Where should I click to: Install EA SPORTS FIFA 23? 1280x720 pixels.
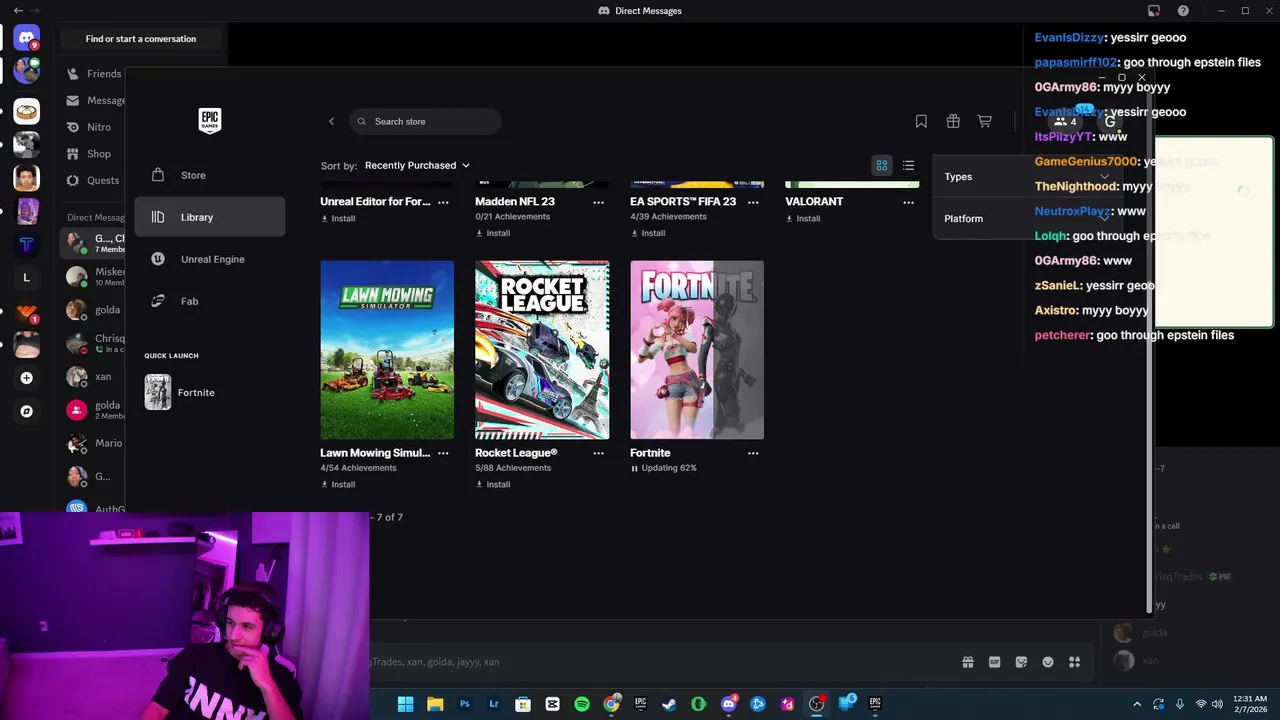(648, 233)
